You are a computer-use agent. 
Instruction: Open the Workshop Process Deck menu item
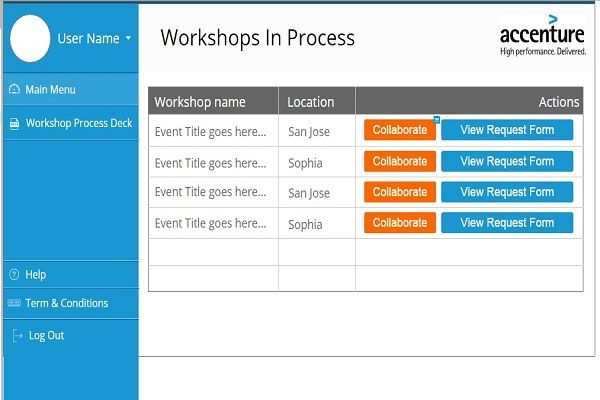78,124
